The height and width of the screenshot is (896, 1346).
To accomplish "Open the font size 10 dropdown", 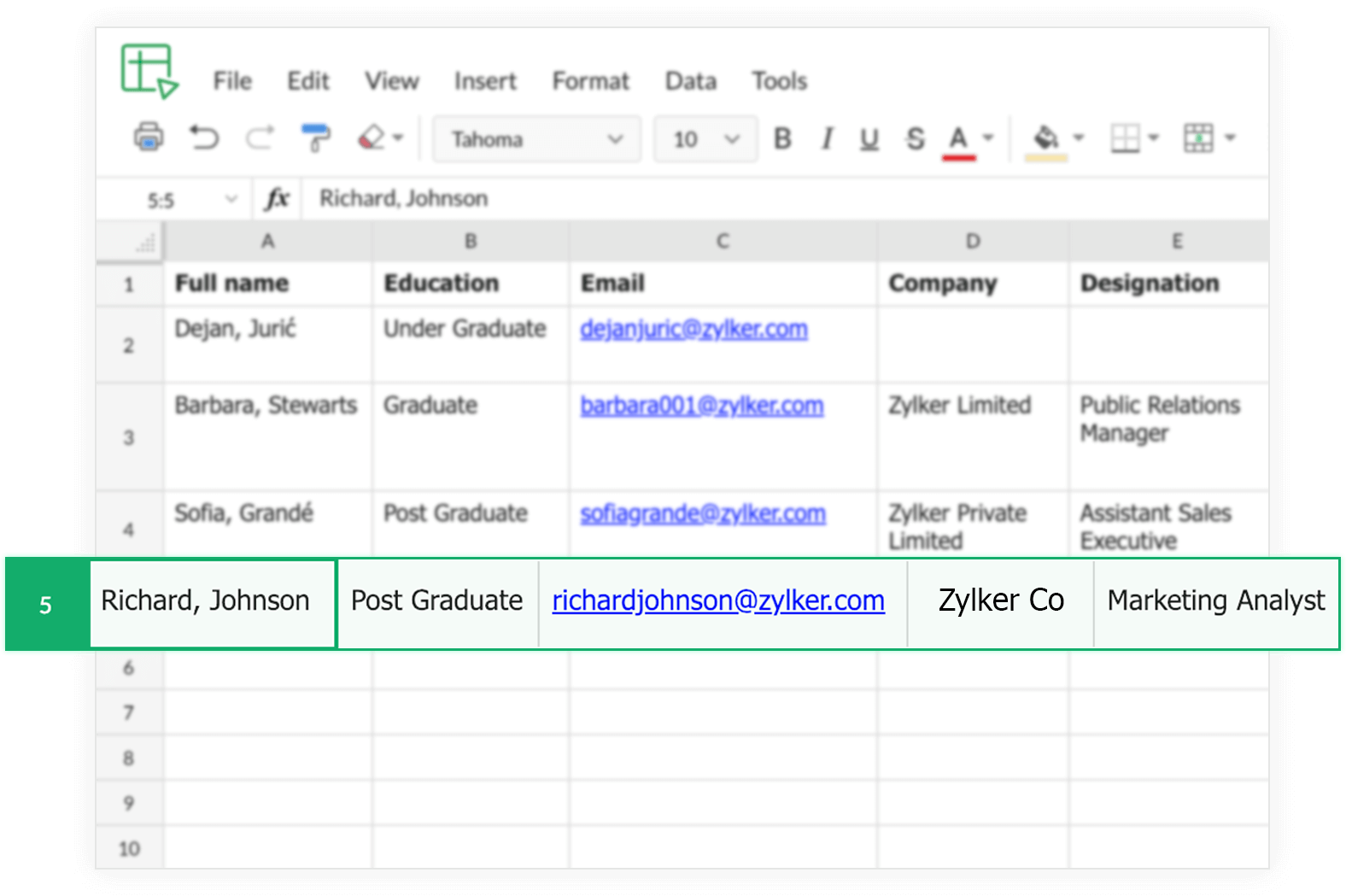I will (705, 138).
